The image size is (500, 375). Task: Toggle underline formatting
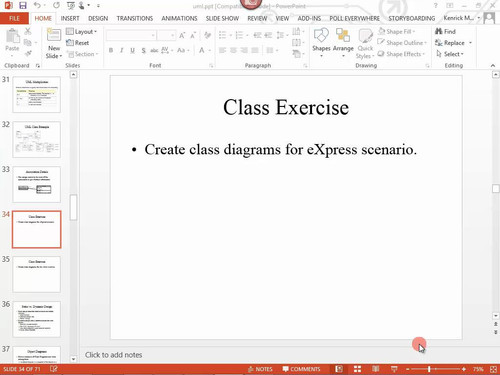pyautogui.click(x=132, y=50)
